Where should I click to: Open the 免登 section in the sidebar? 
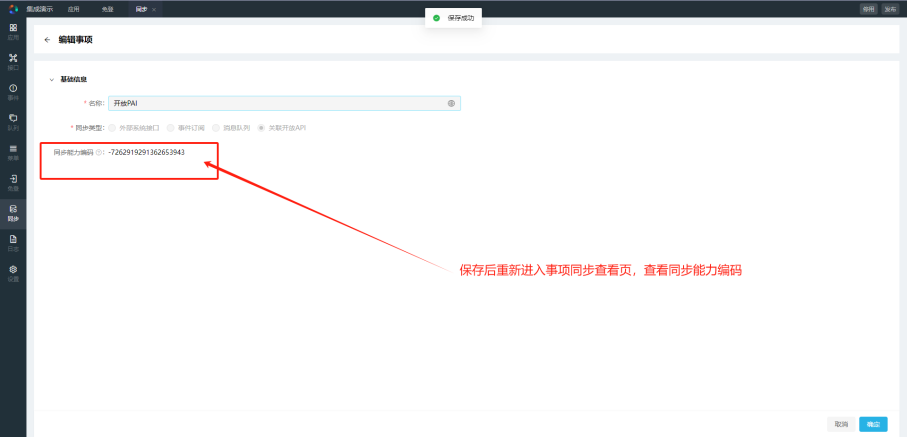point(13,183)
